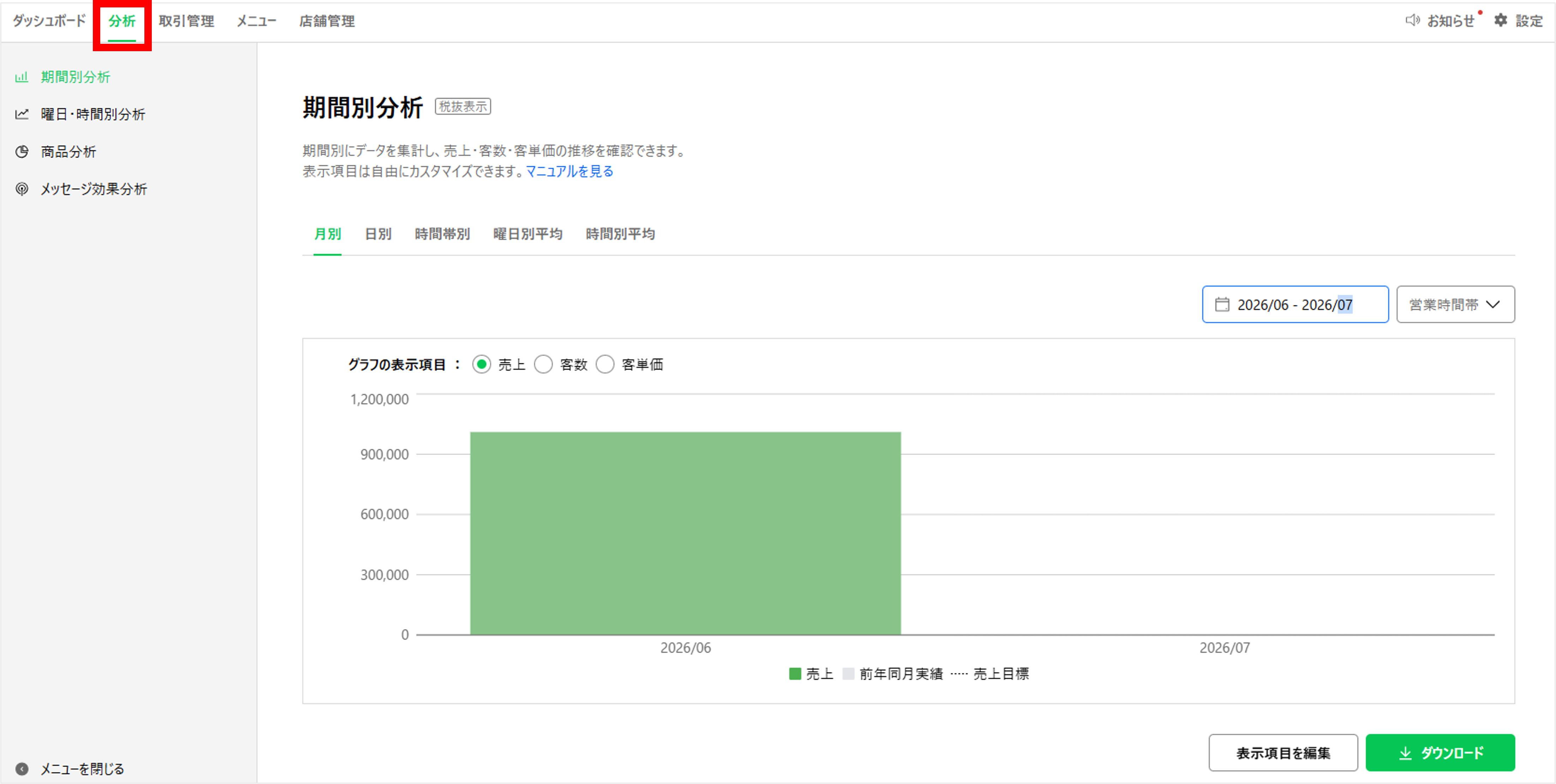Click the chevron on 営業時間帯 dropdown
Screen dimensions: 1556x784
[x=1492, y=304]
